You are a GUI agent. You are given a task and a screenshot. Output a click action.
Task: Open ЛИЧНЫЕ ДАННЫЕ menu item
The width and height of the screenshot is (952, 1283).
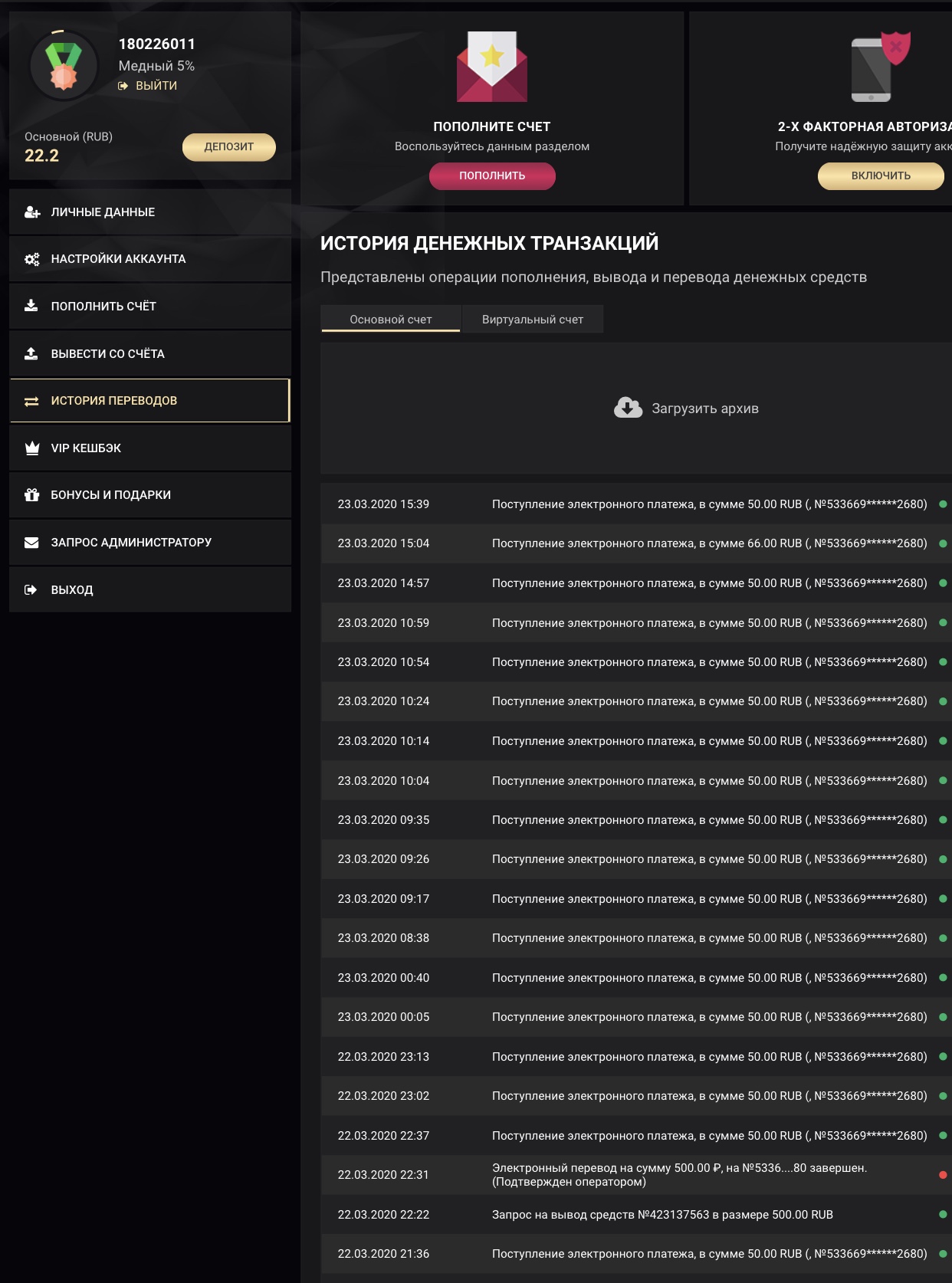click(150, 212)
